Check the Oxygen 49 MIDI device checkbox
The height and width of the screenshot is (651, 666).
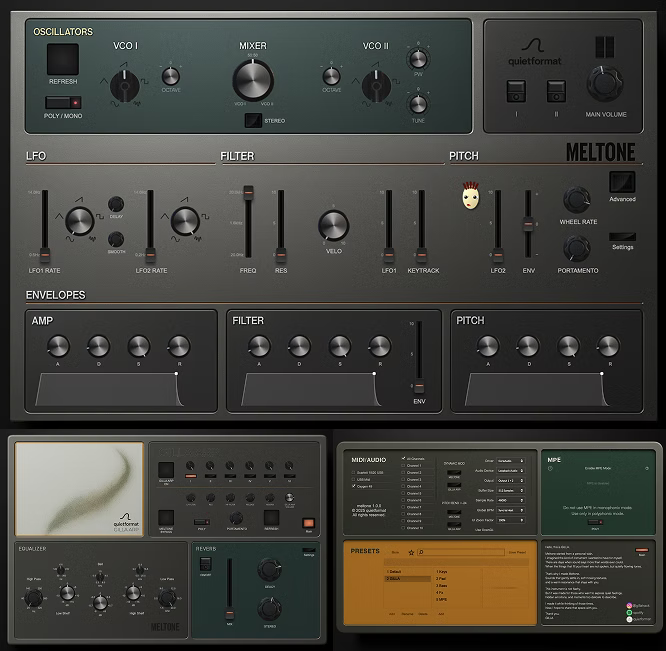coord(353,486)
